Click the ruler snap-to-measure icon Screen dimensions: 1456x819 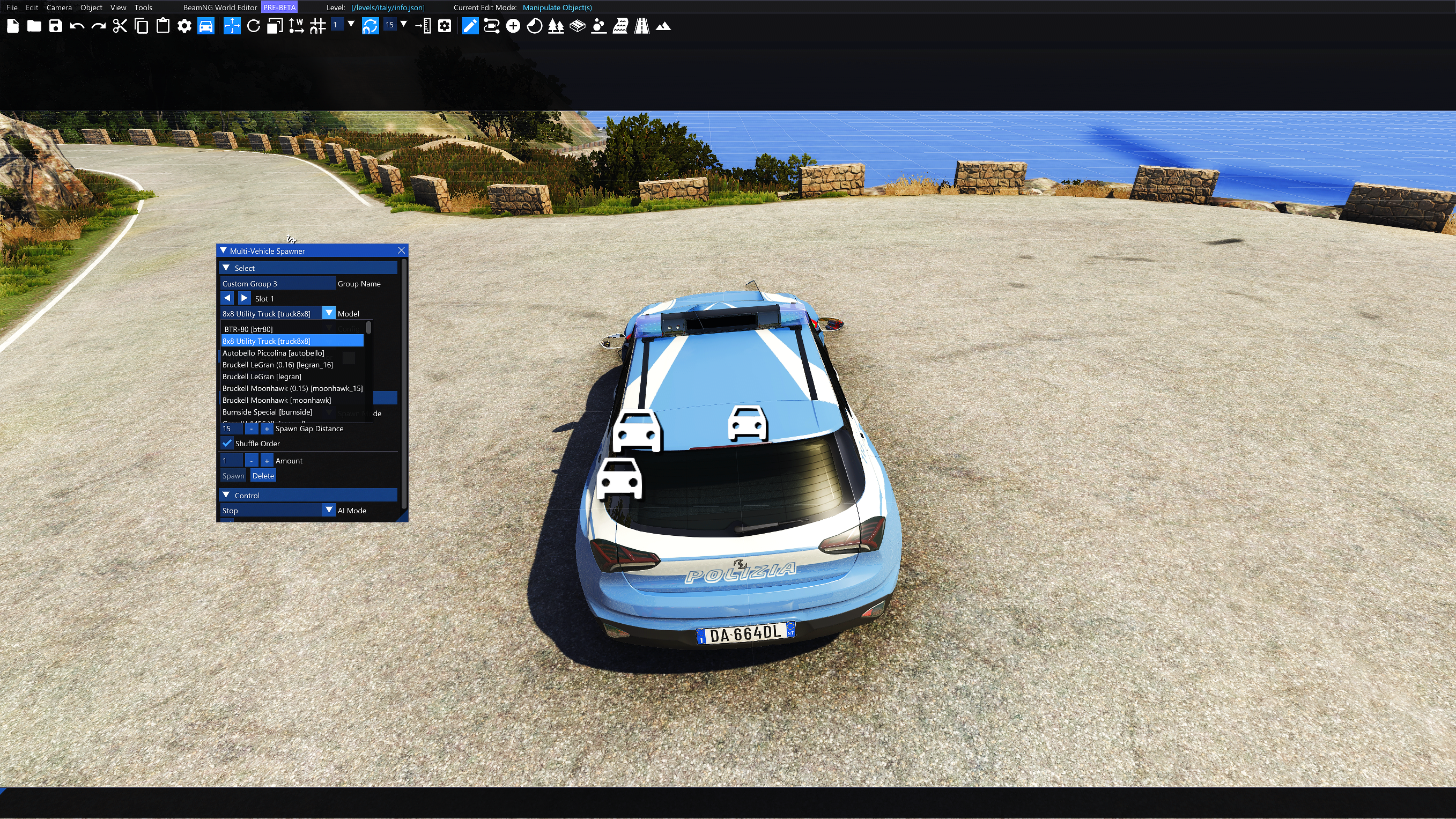[x=423, y=26]
